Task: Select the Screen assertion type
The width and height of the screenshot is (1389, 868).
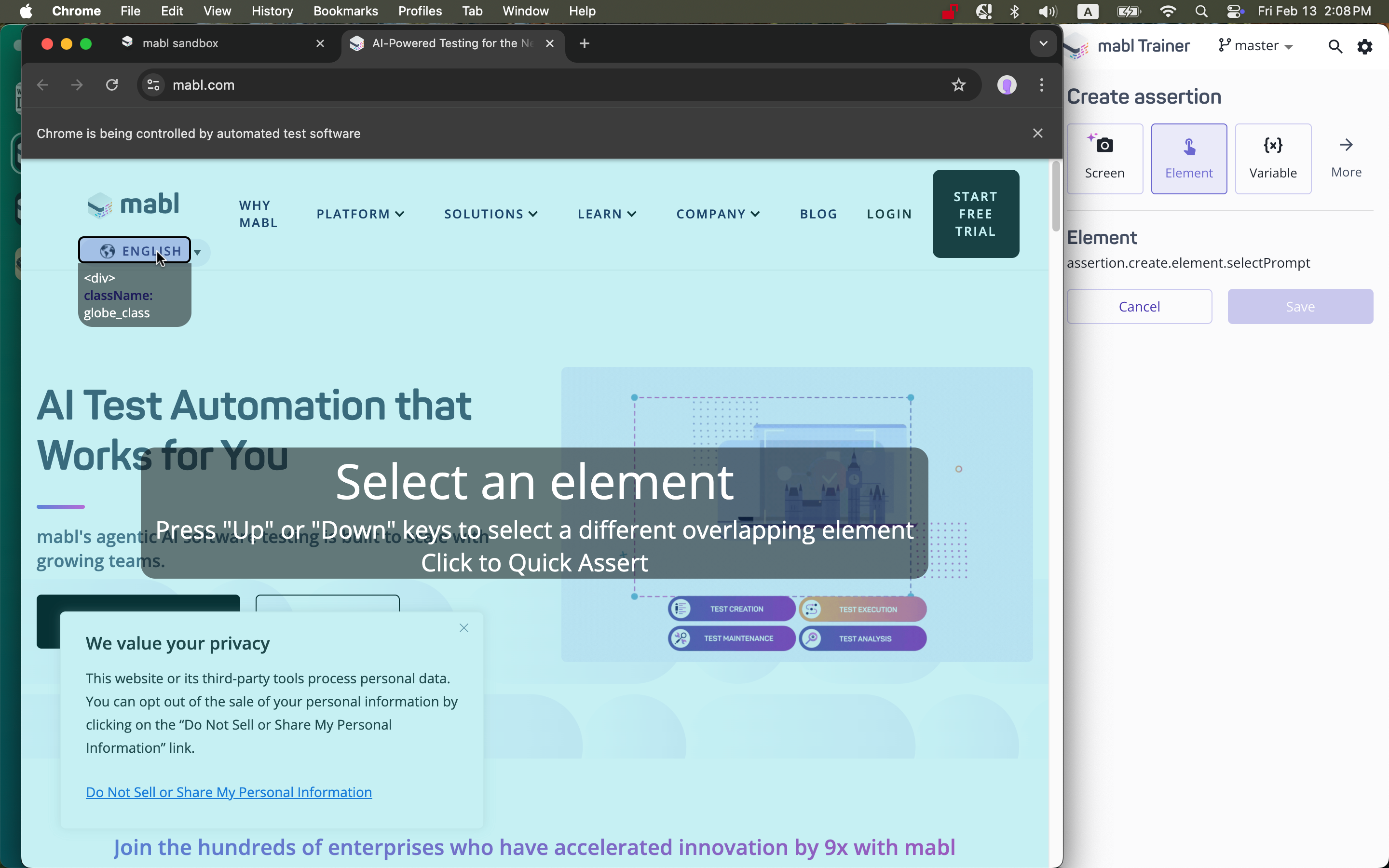Action: click(x=1104, y=159)
